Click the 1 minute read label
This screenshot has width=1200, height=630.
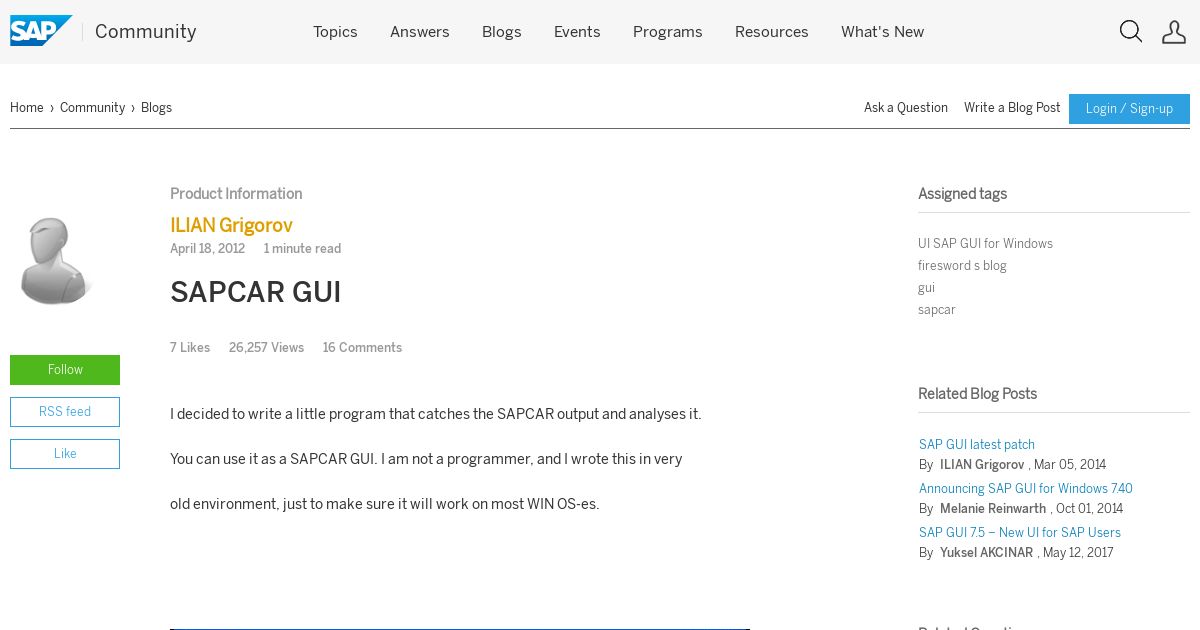pos(302,249)
